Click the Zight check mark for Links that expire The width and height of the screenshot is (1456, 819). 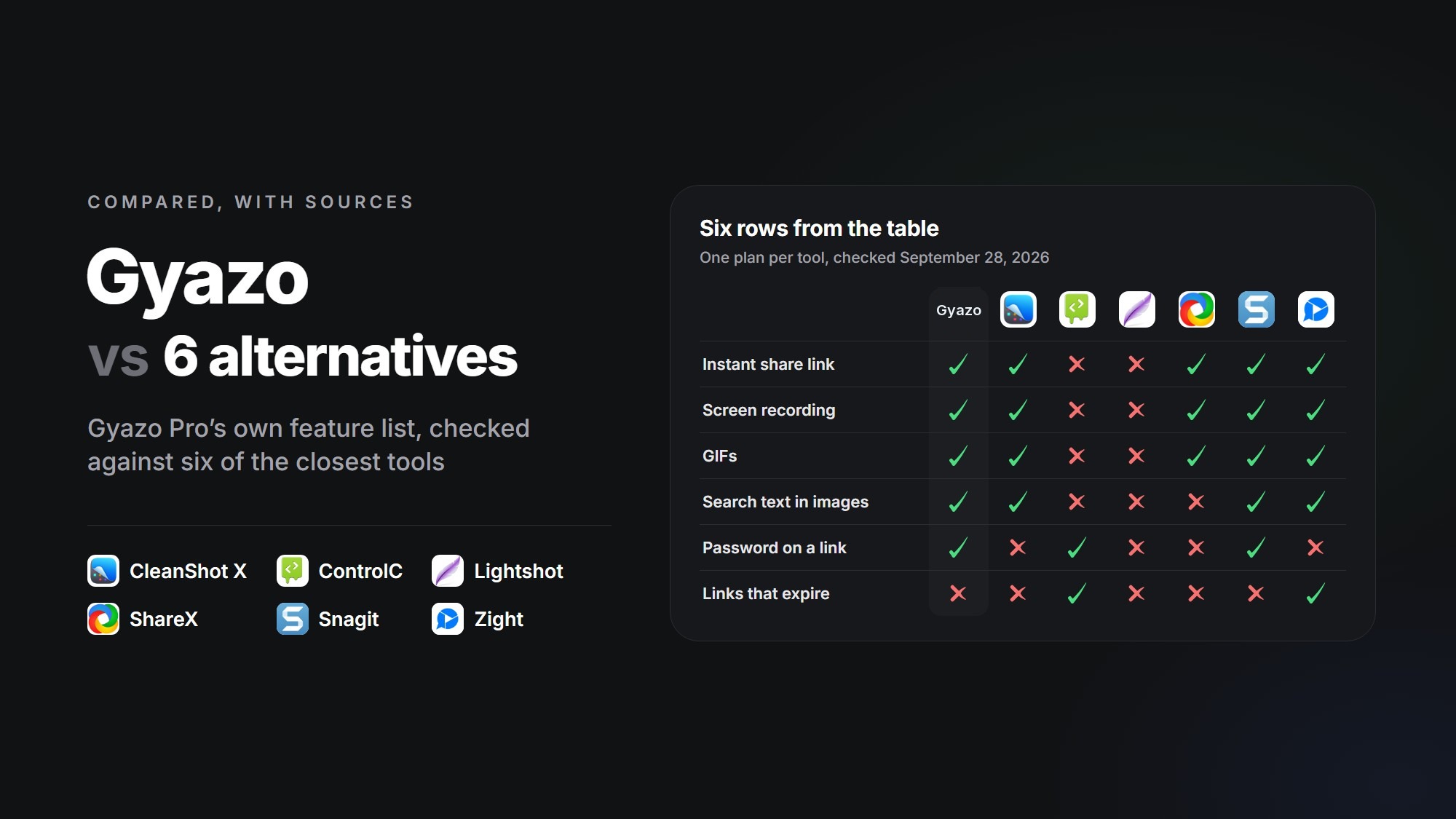pos(1316,593)
